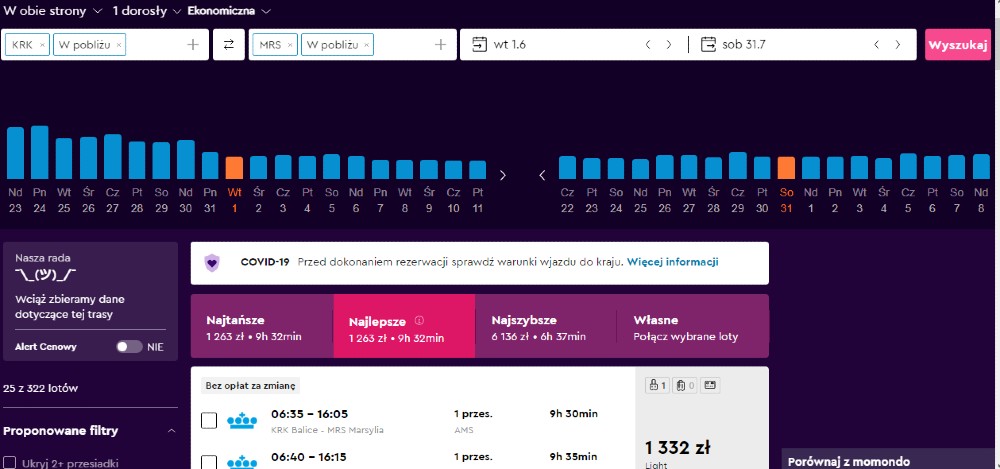
Task: Remove KRK origin chip
Action: coord(42,45)
